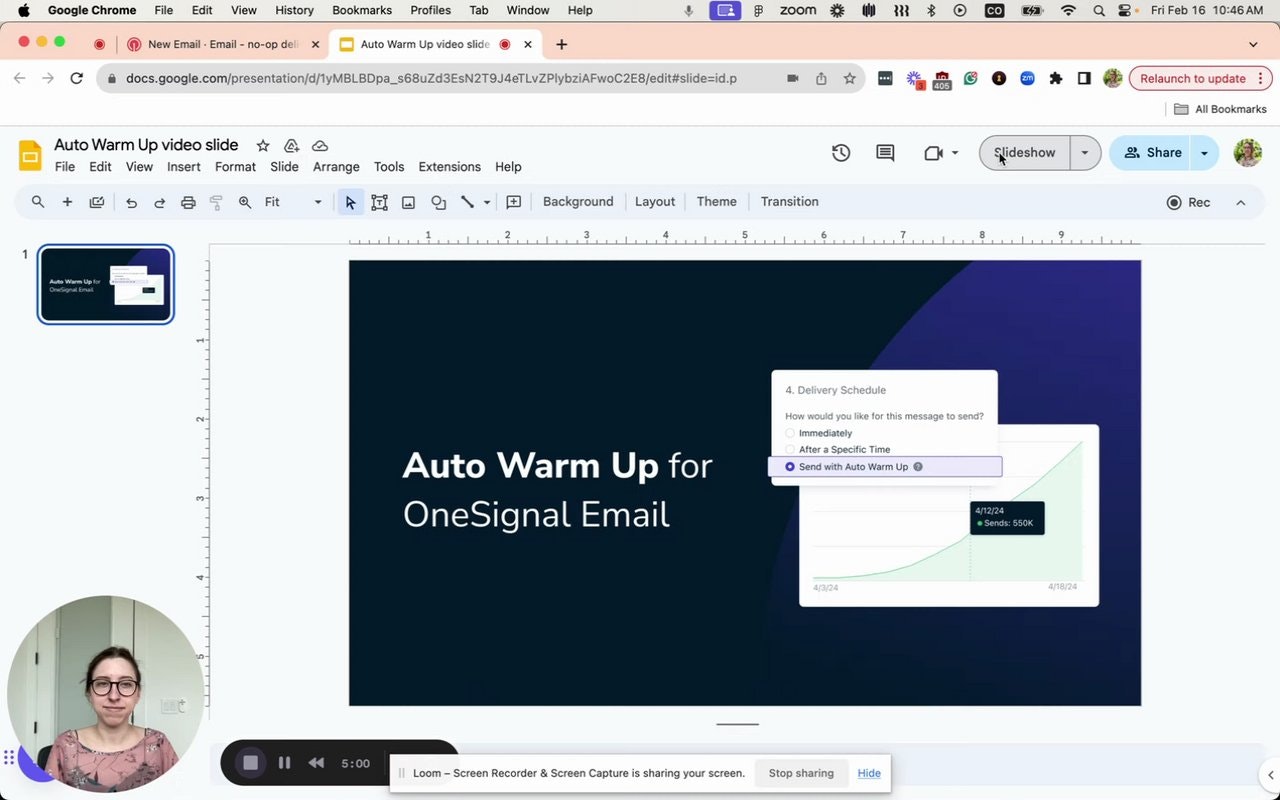Select the Paint format tool
The image size is (1280, 800).
point(216,201)
